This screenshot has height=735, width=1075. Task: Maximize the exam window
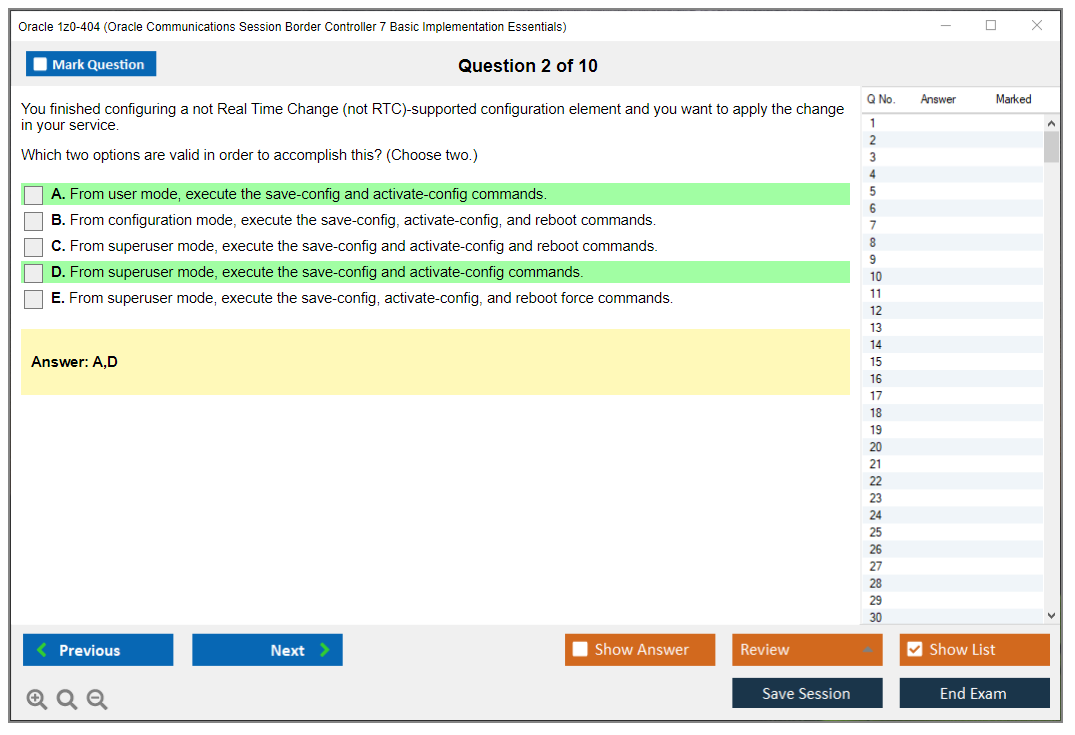[x=991, y=26]
